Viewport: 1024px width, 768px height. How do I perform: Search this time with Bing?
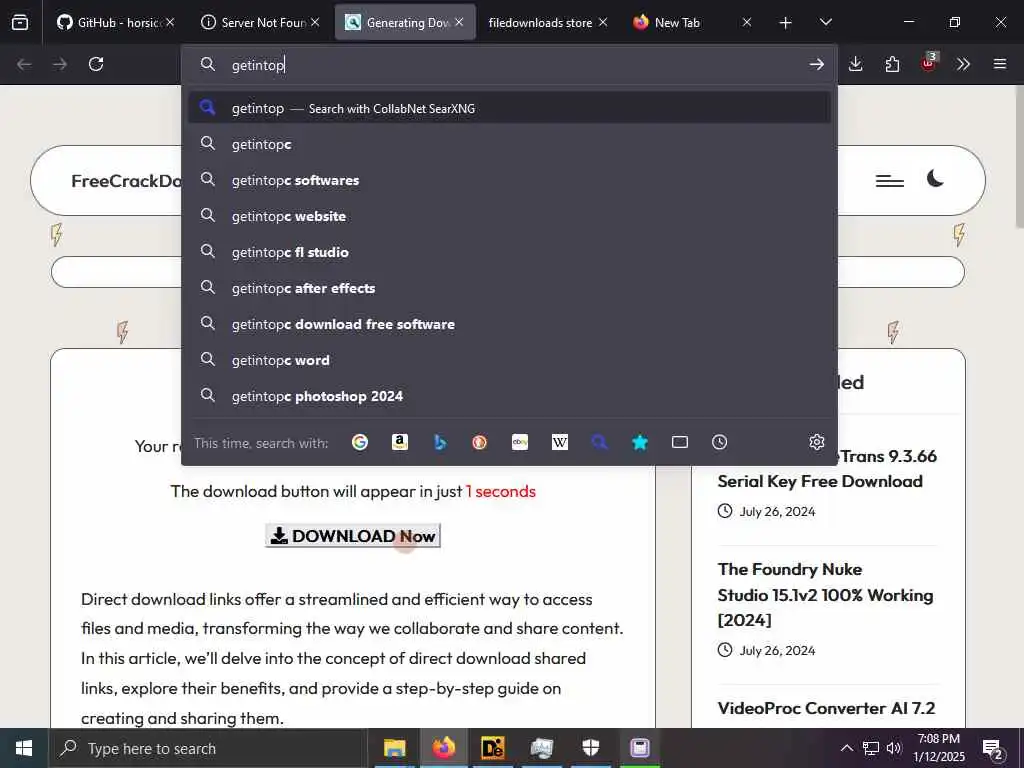(440, 442)
